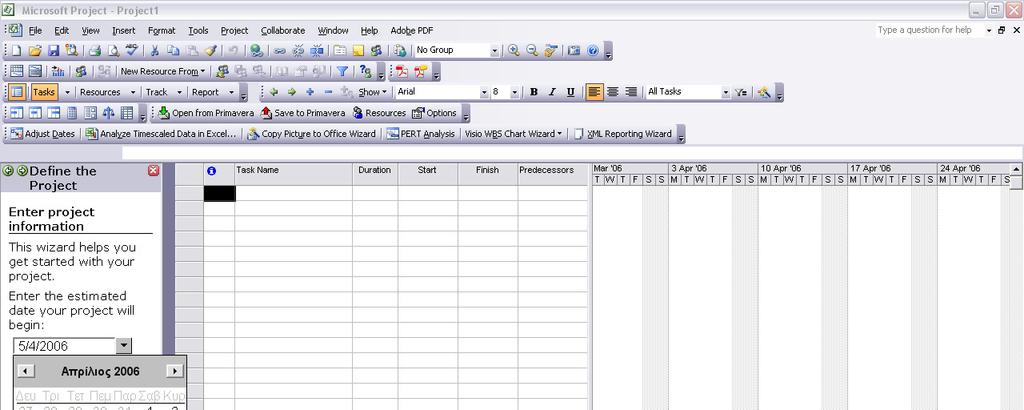1024x410 pixels.
Task: Open the font size 8 dropdown
Action: (x=515, y=92)
